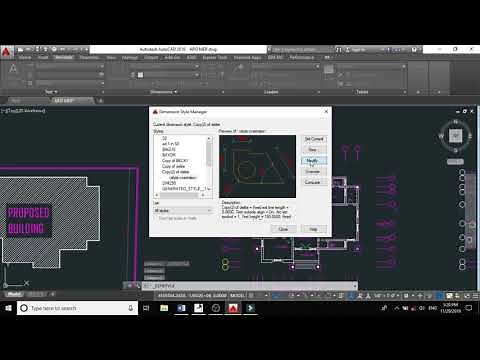This screenshot has width=480, height=360.
Task: Open File Explorer from the taskbar
Action: pyautogui.click(x=164, y=308)
